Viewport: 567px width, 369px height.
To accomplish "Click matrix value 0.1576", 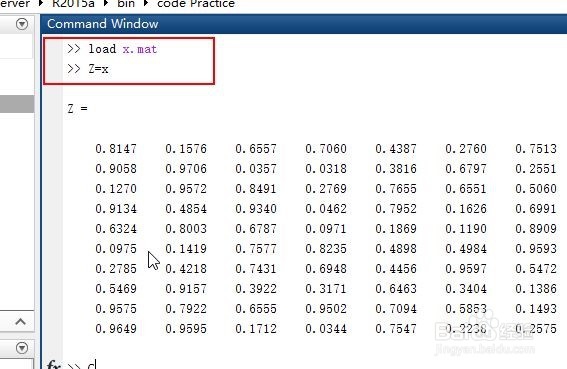I will [186, 149].
